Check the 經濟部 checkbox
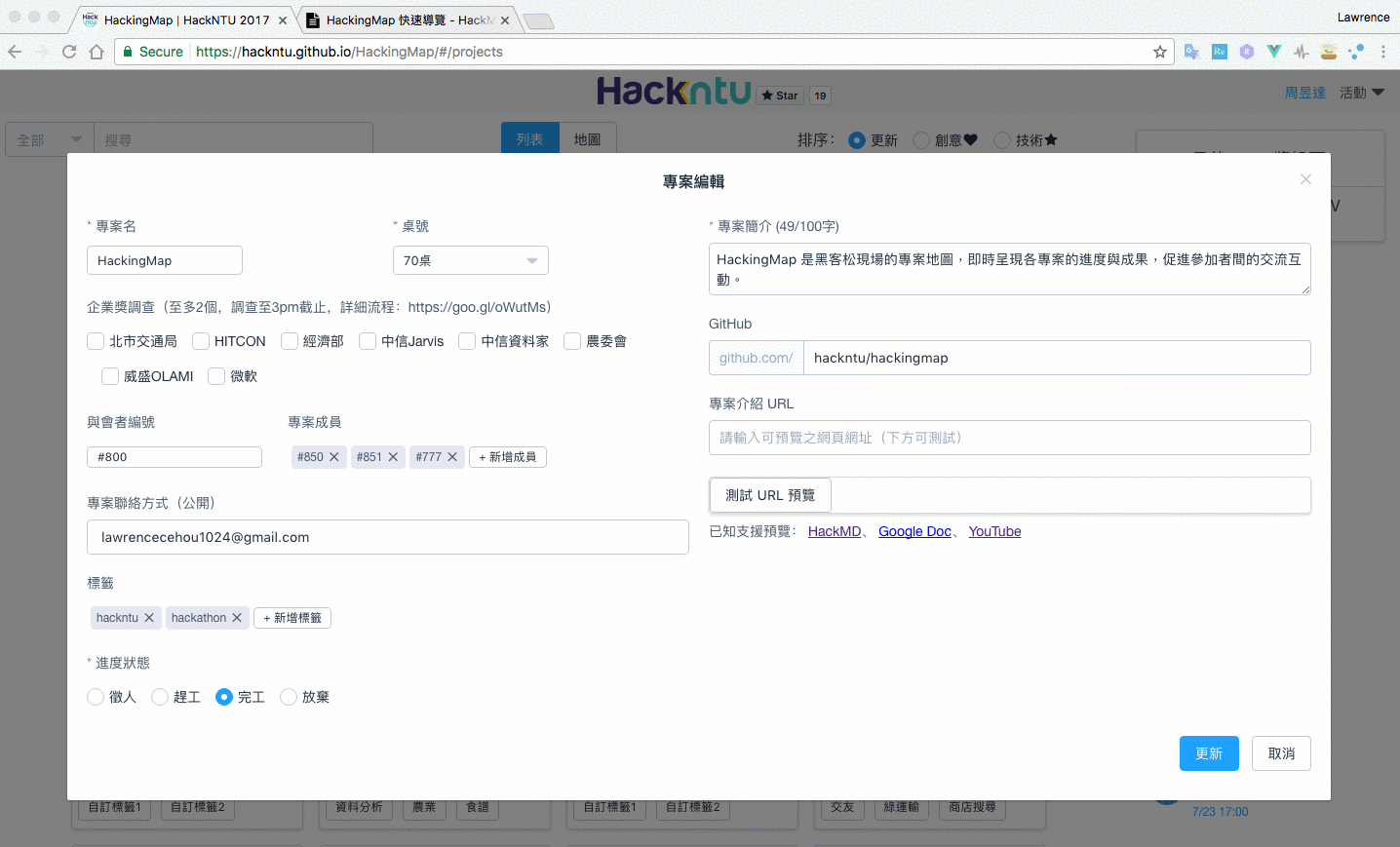1400x847 pixels. (x=290, y=341)
